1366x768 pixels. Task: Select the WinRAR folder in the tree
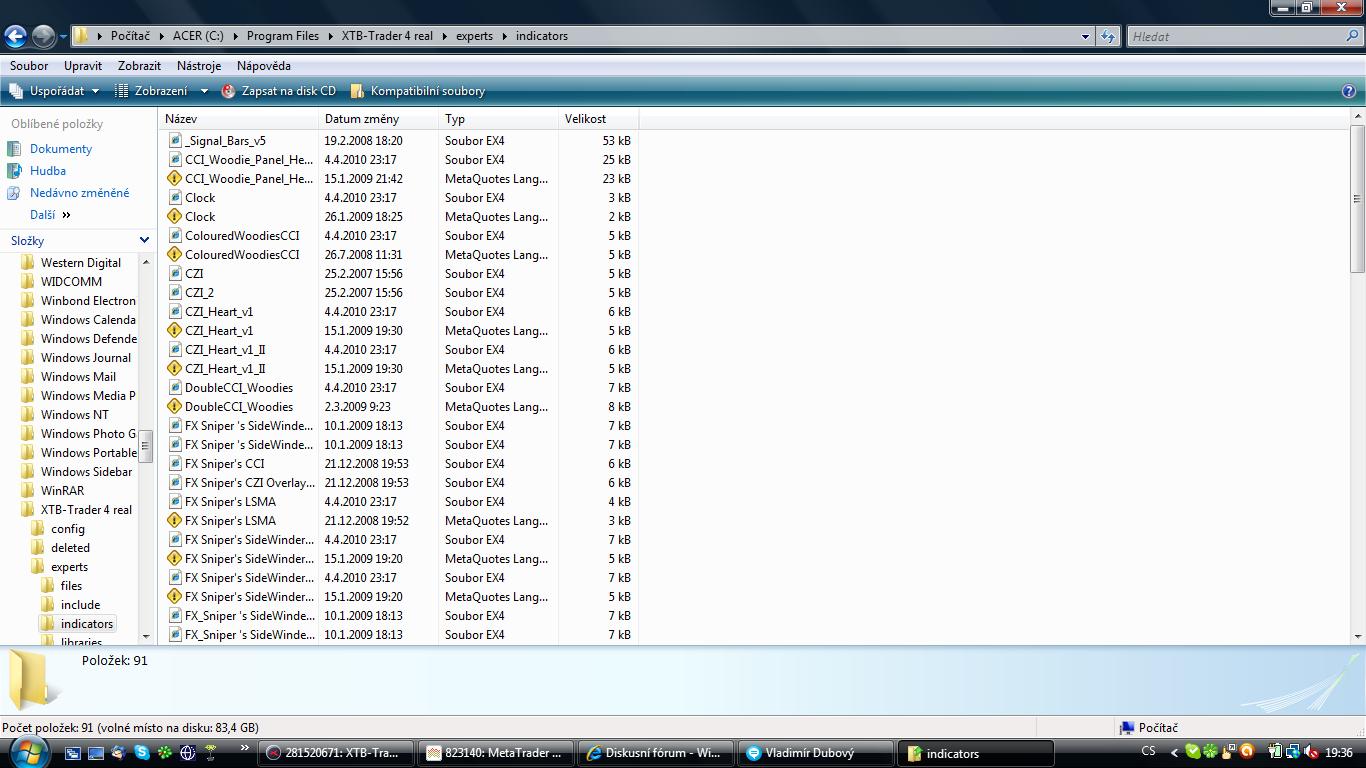click(62, 491)
